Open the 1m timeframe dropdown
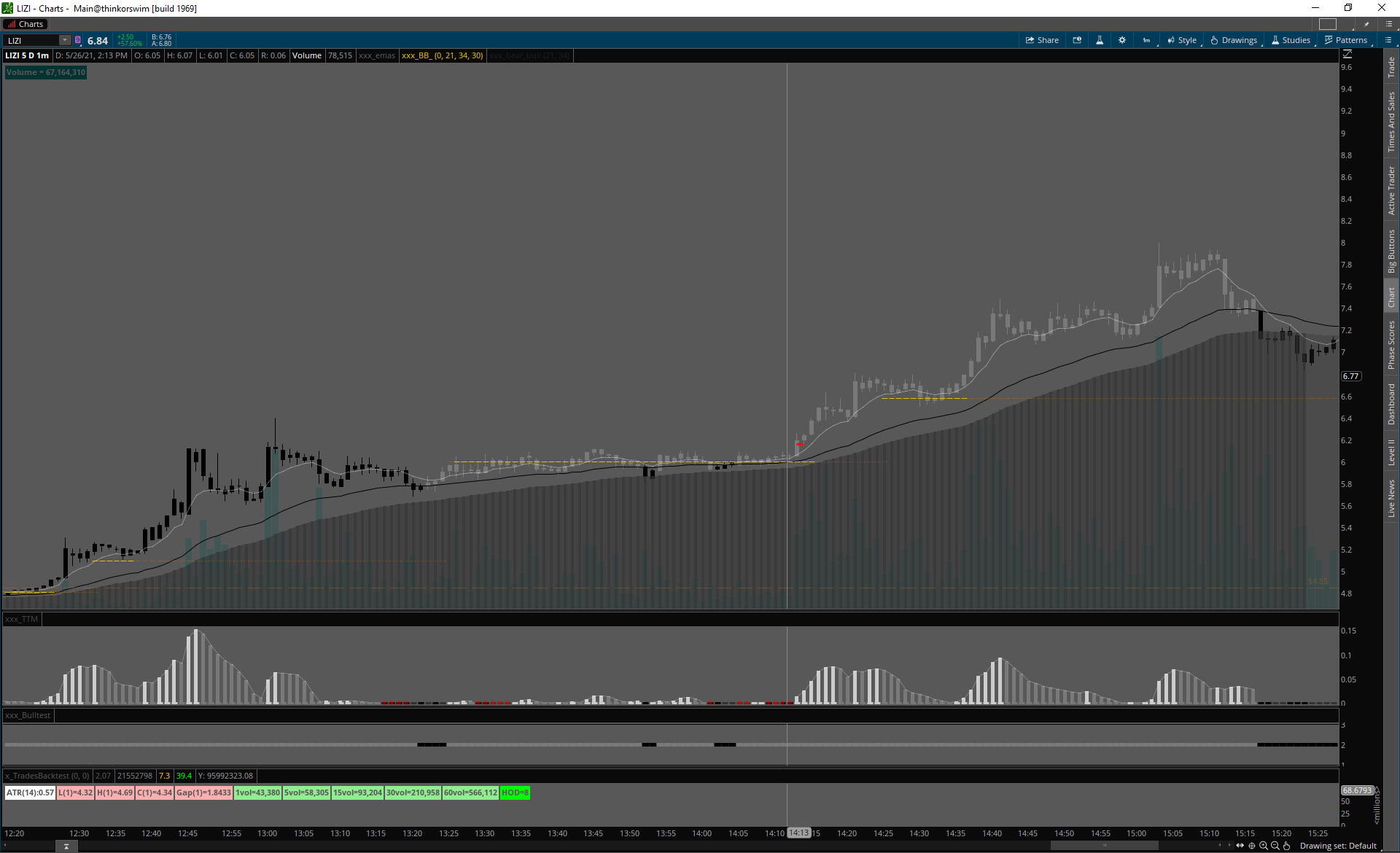 (x=1147, y=40)
